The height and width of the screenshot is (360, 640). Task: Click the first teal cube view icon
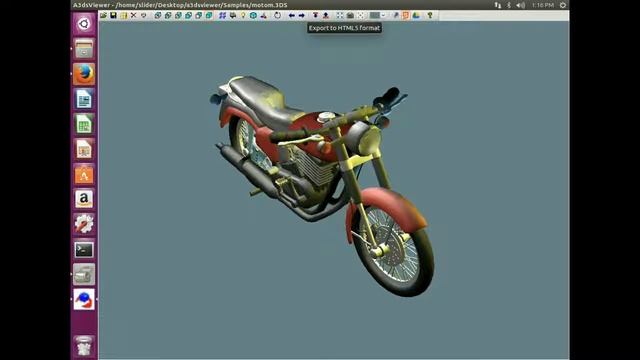[158, 16]
